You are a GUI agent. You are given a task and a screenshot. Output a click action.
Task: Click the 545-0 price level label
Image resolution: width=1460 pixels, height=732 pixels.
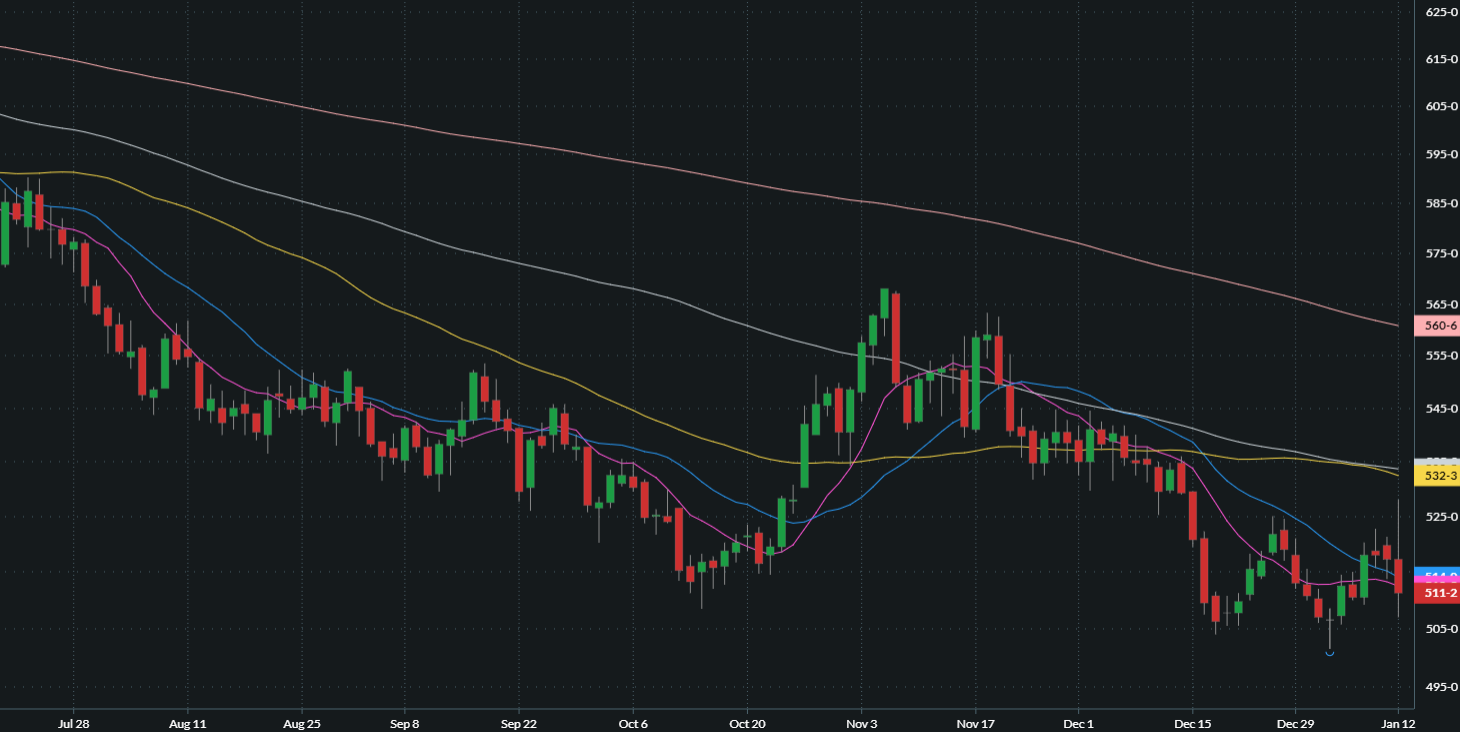[x=1441, y=408]
